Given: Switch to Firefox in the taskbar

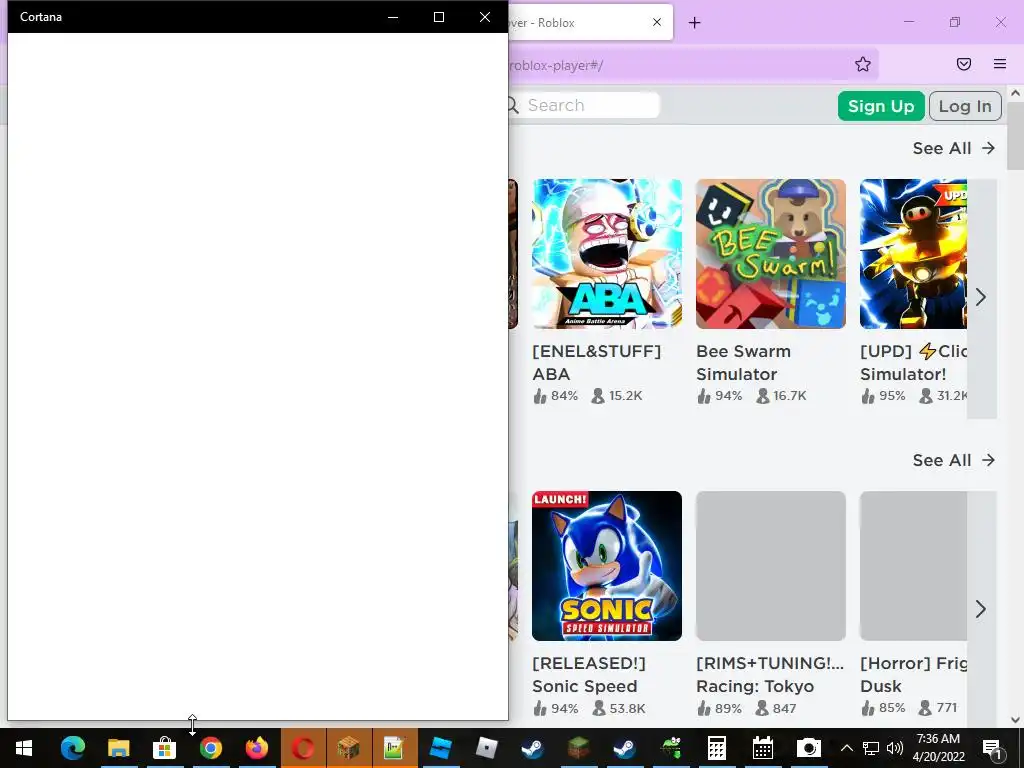Looking at the screenshot, I should coord(257,748).
